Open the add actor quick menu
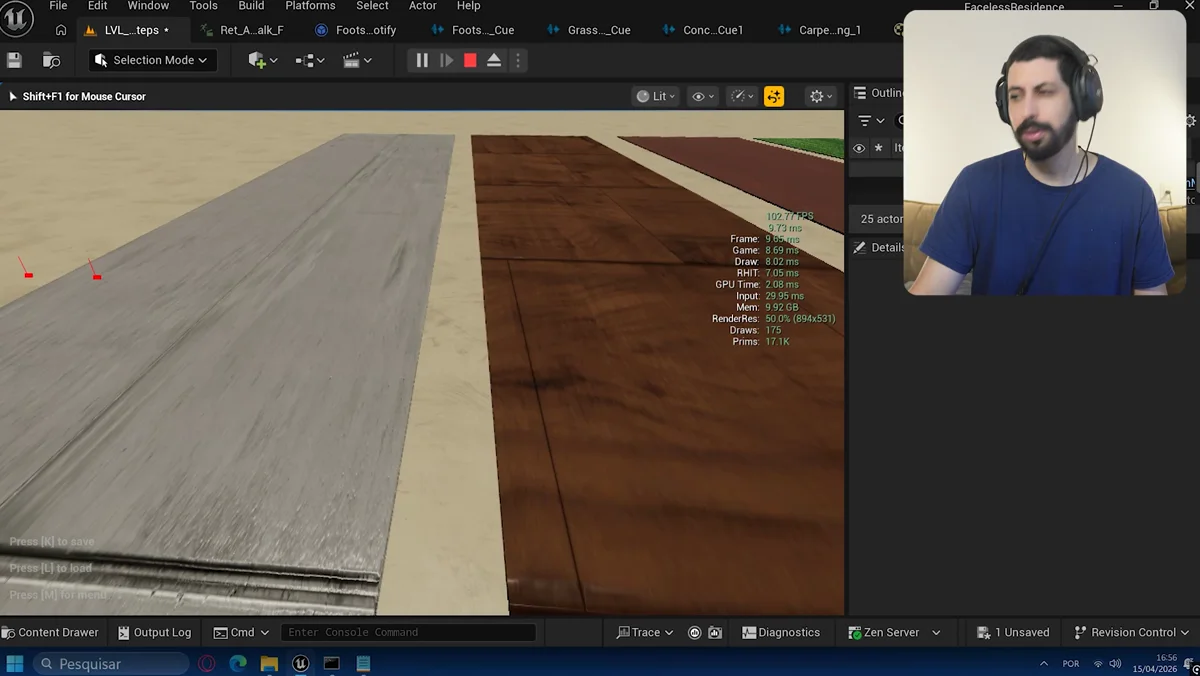1200x676 pixels. tap(262, 61)
